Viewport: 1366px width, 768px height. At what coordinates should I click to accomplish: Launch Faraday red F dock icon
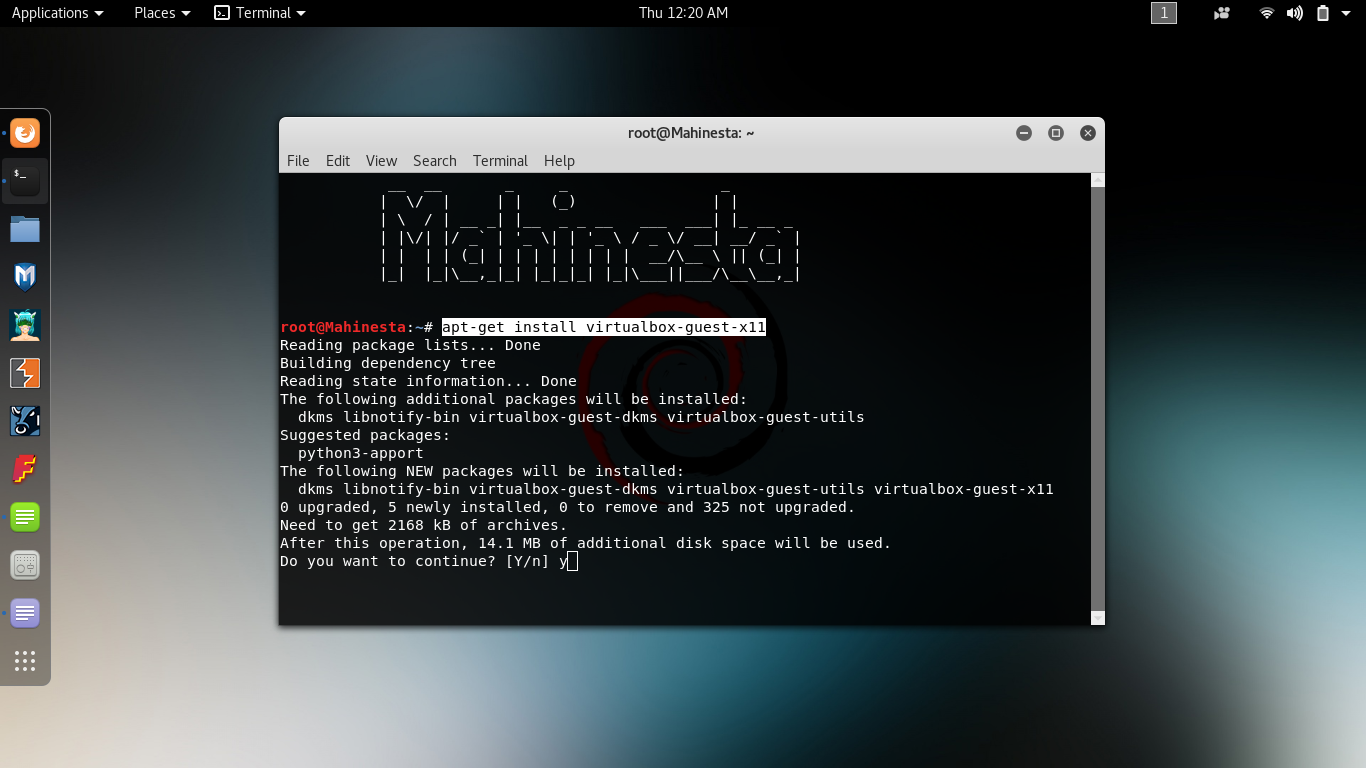[25, 469]
